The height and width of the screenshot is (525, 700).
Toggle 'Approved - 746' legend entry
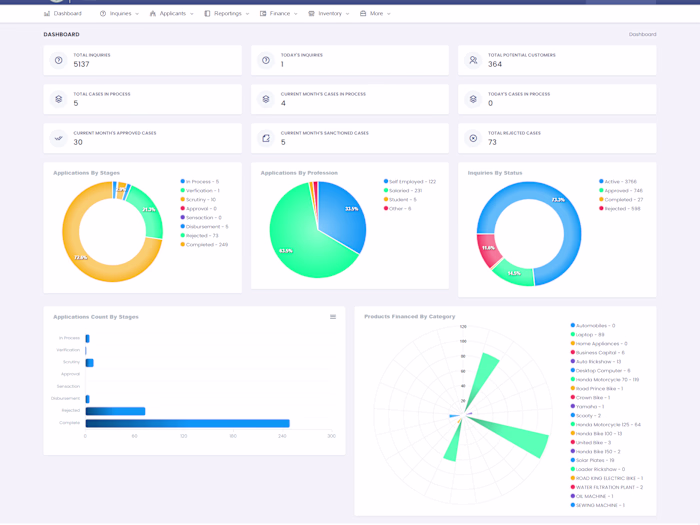coord(621,191)
